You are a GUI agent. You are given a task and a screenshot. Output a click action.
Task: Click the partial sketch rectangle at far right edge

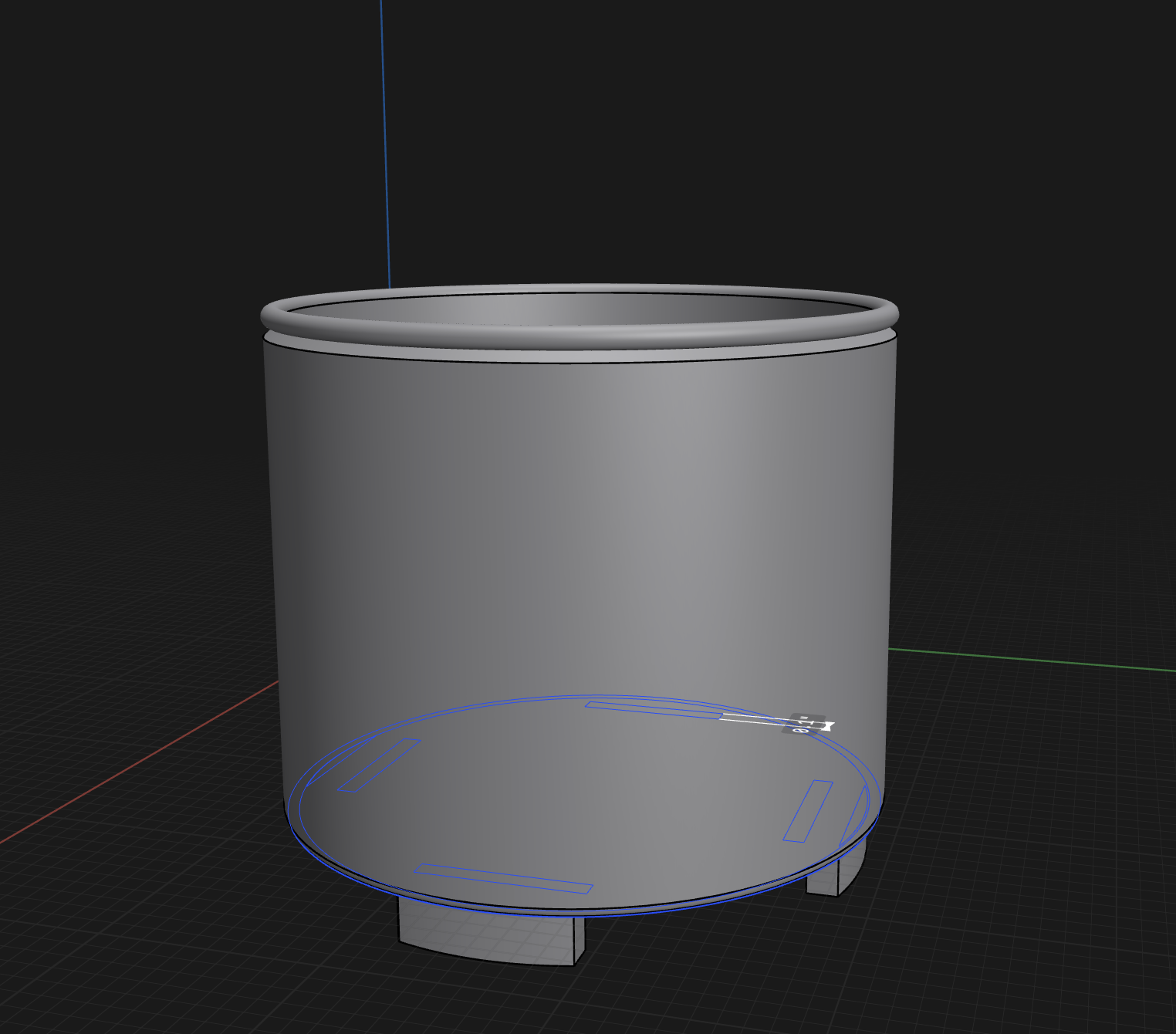pyautogui.click(x=853, y=815)
